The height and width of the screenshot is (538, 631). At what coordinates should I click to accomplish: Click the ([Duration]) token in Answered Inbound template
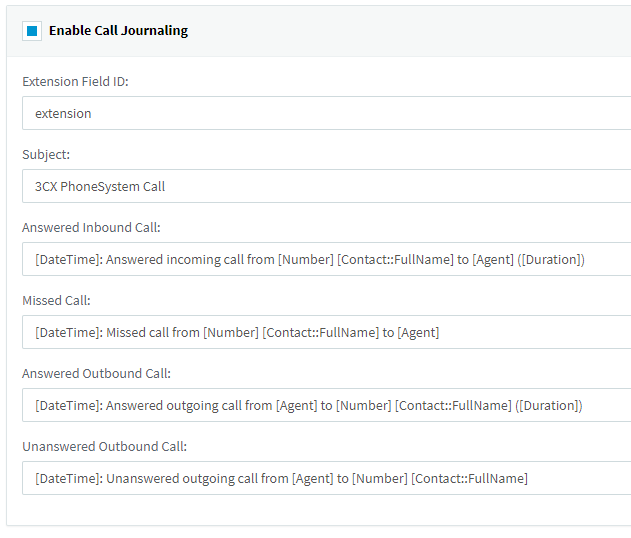(x=549, y=260)
